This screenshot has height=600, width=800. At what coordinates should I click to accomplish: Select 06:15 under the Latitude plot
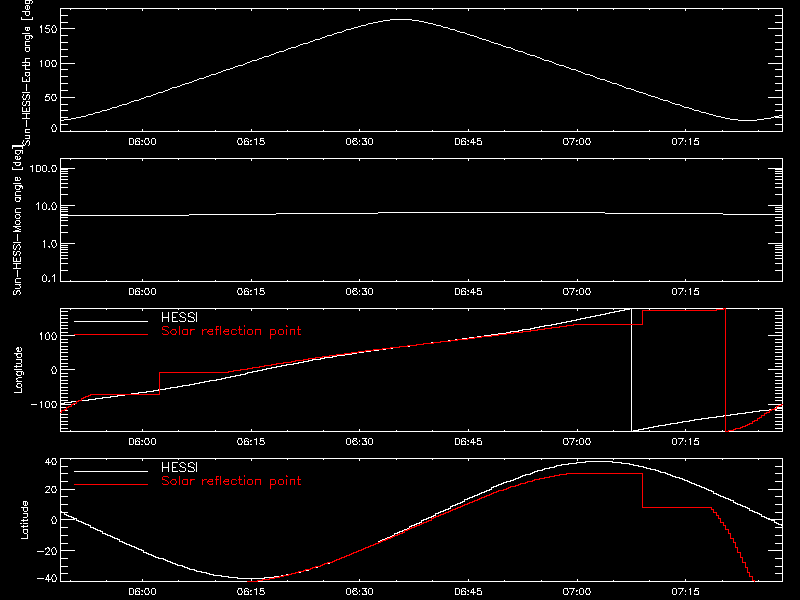pos(251,591)
